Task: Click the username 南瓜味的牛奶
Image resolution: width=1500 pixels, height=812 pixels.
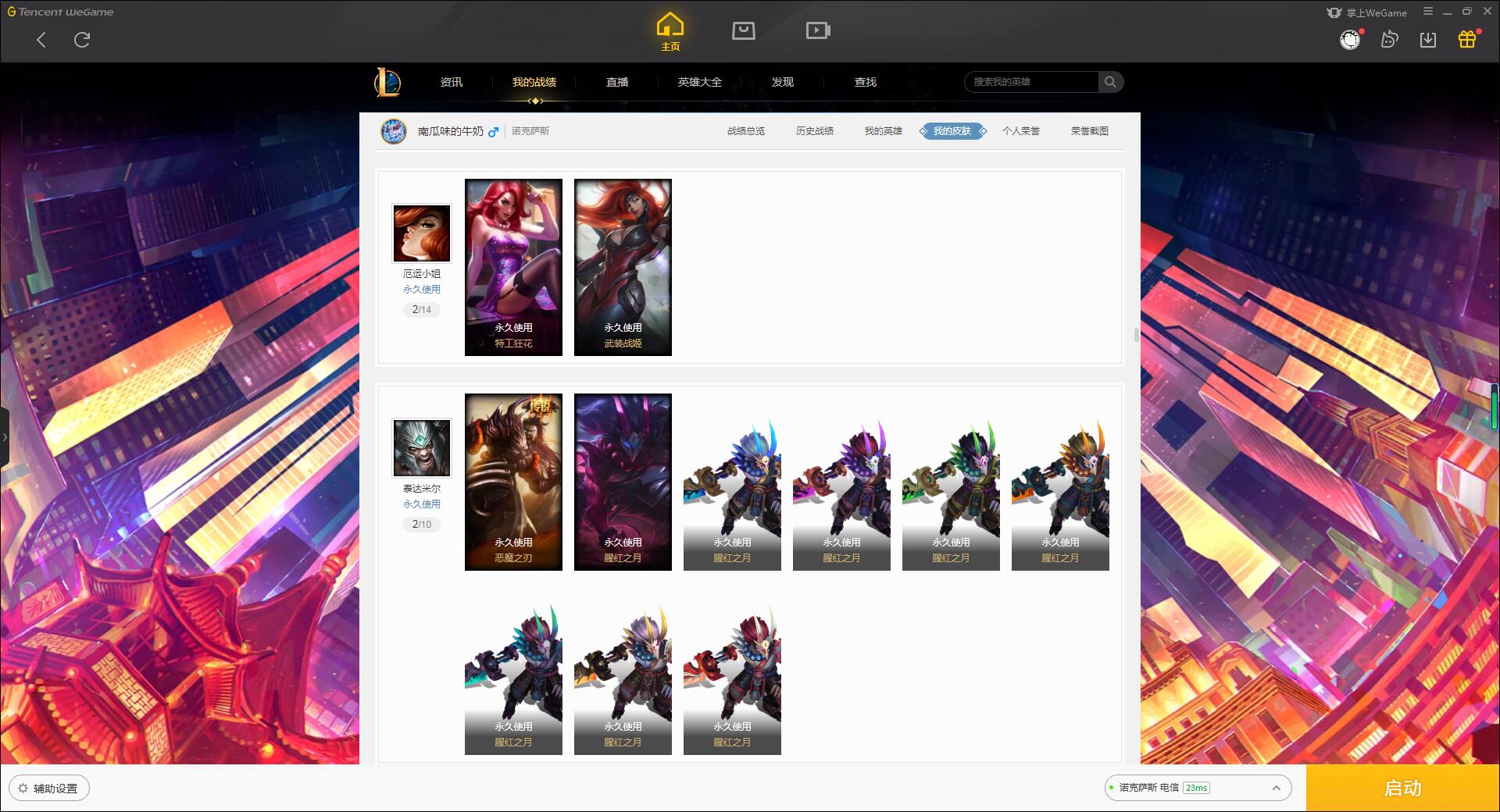Action: (451, 131)
